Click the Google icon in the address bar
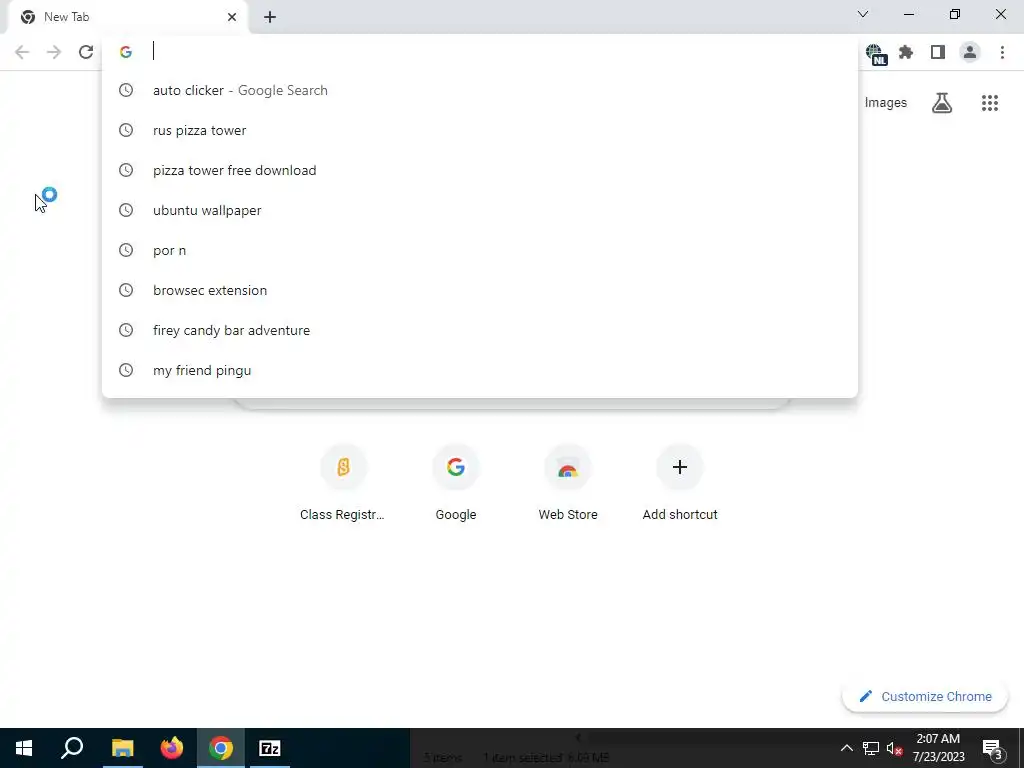1024x768 pixels. [x=125, y=52]
